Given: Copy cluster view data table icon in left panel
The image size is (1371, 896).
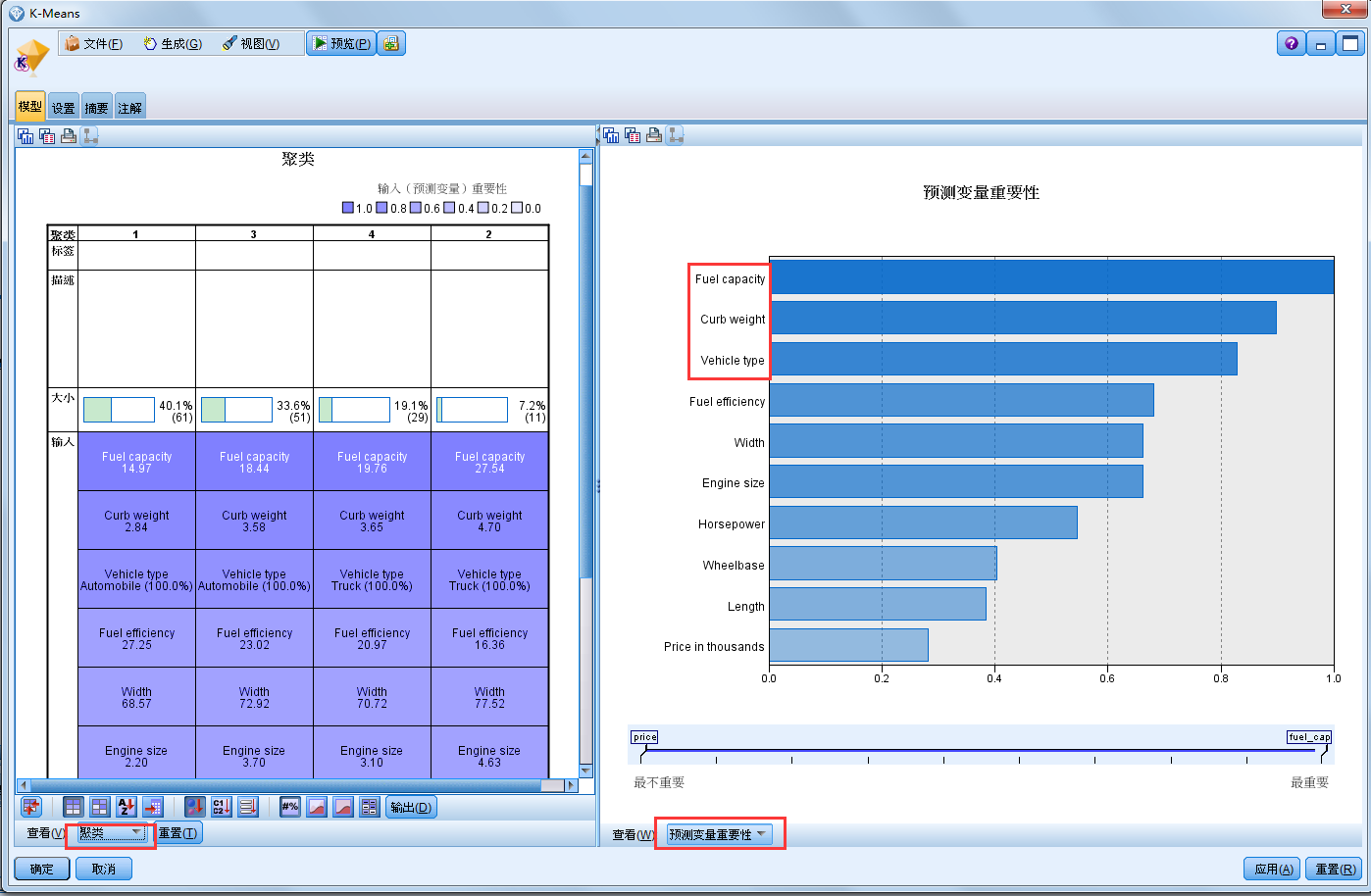Looking at the screenshot, I should coord(47,136).
